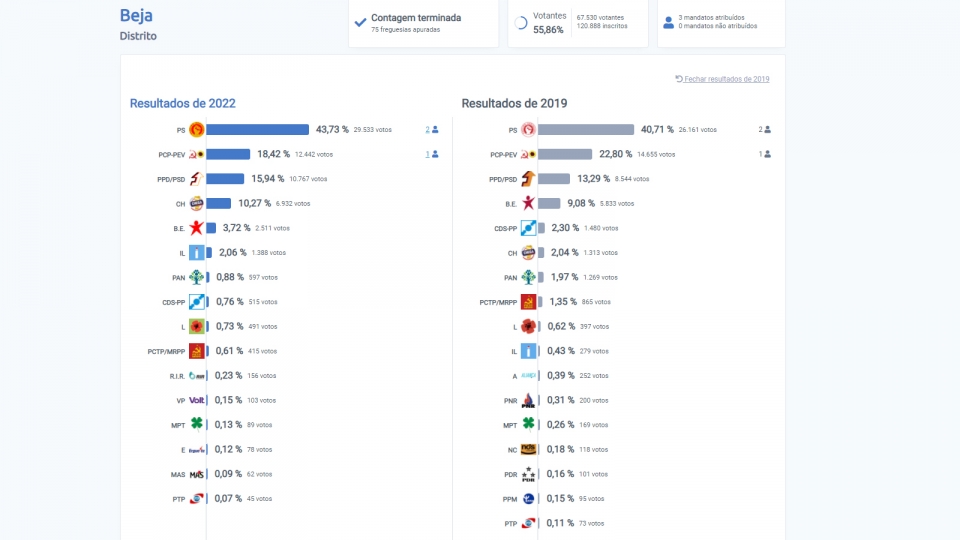Viewport: 960px width, 540px height.
Task: Click the Beja district title
Action: pos(137,15)
